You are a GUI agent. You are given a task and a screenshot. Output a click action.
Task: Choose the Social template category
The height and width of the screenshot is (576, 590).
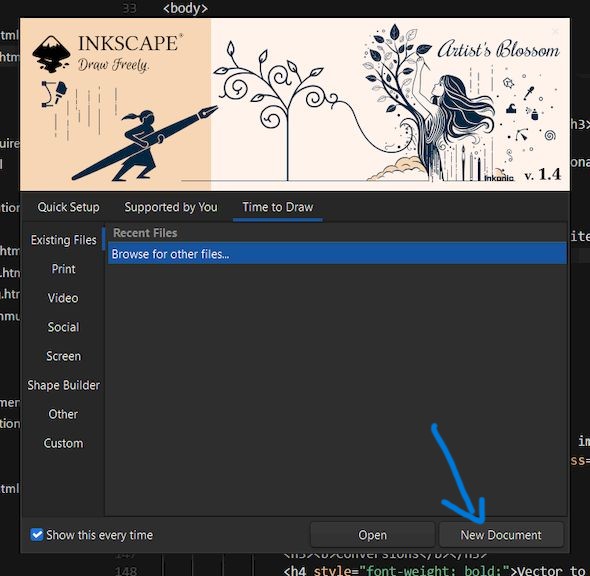coord(63,327)
